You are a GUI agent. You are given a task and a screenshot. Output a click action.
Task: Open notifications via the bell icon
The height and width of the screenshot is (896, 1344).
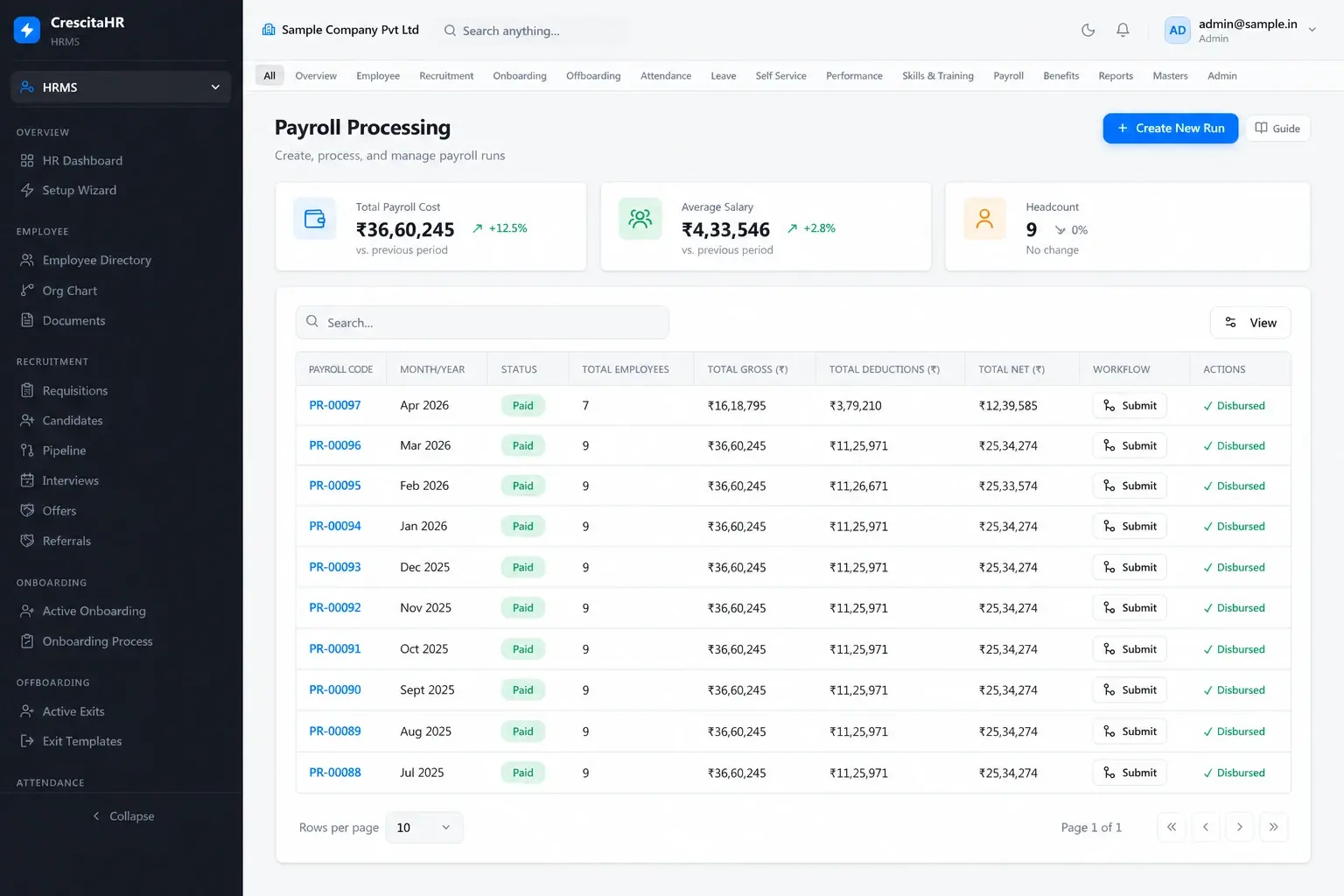(1123, 30)
